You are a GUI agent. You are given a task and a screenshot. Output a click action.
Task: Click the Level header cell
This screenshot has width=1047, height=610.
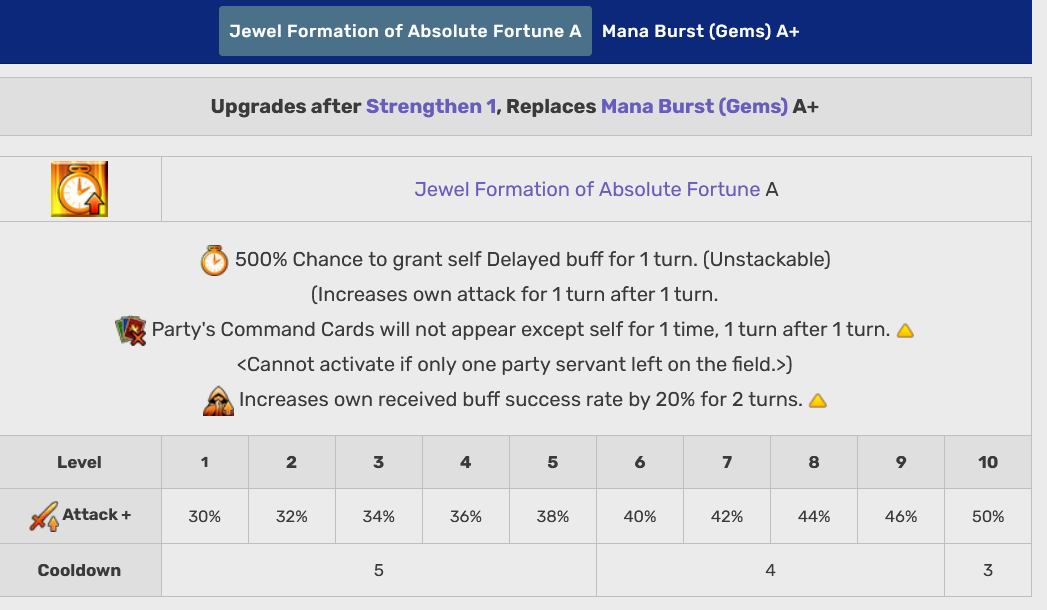[x=79, y=462]
